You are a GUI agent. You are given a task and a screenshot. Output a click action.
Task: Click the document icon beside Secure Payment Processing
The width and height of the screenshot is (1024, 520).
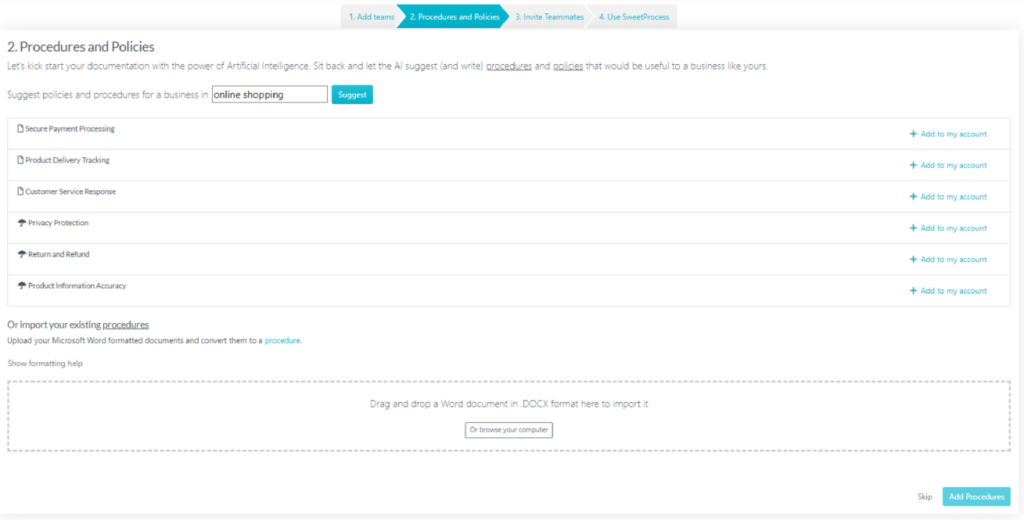20,129
